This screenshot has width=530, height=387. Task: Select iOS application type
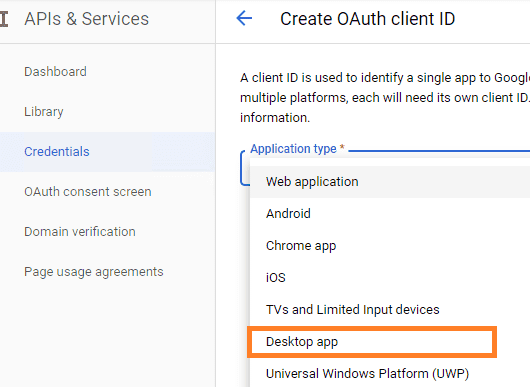pos(390,277)
